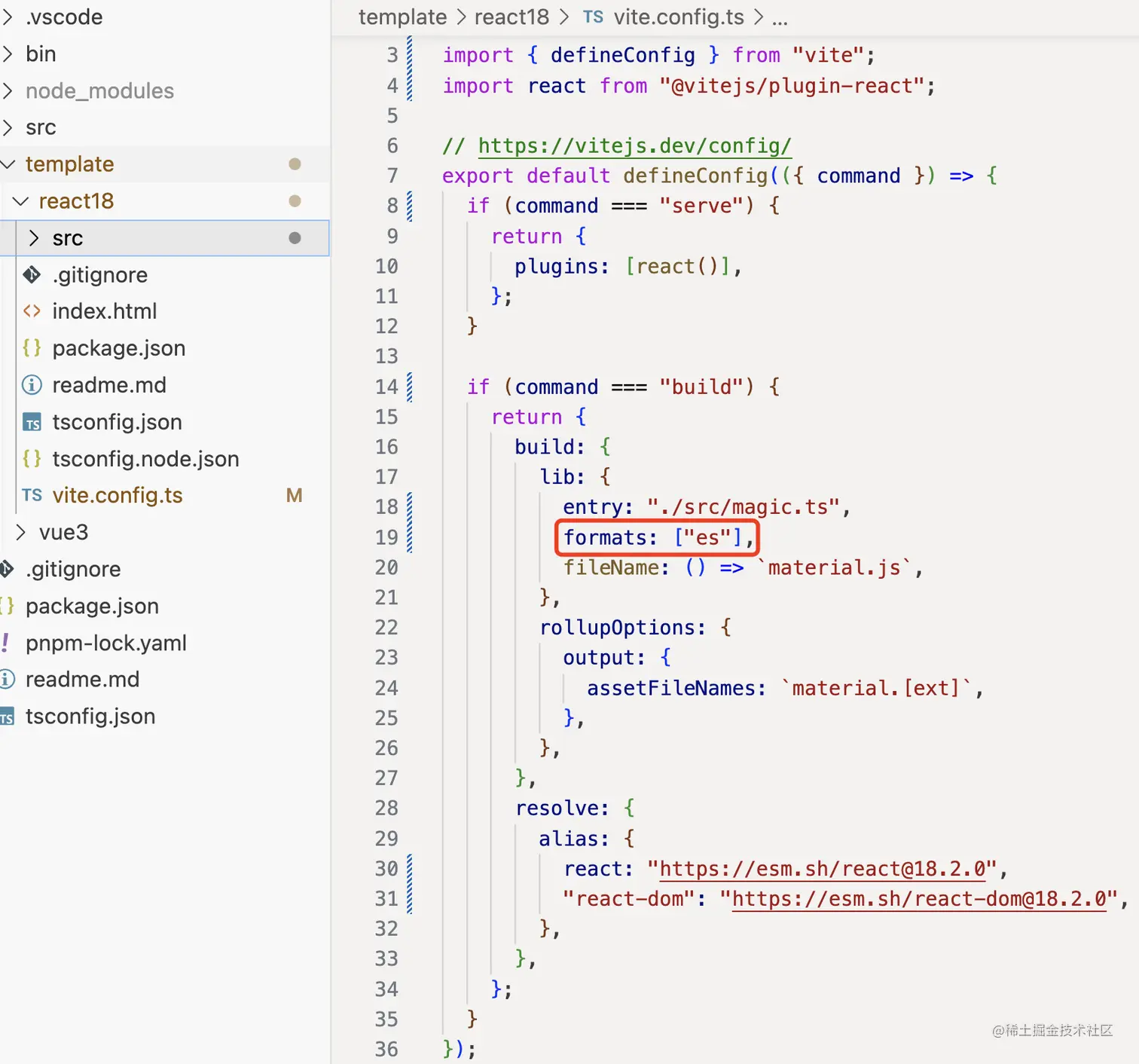The height and width of the screenshot is (1064, 1139).
Task: Open tsconfig.node.json file
Action: [x=145, y=458]
